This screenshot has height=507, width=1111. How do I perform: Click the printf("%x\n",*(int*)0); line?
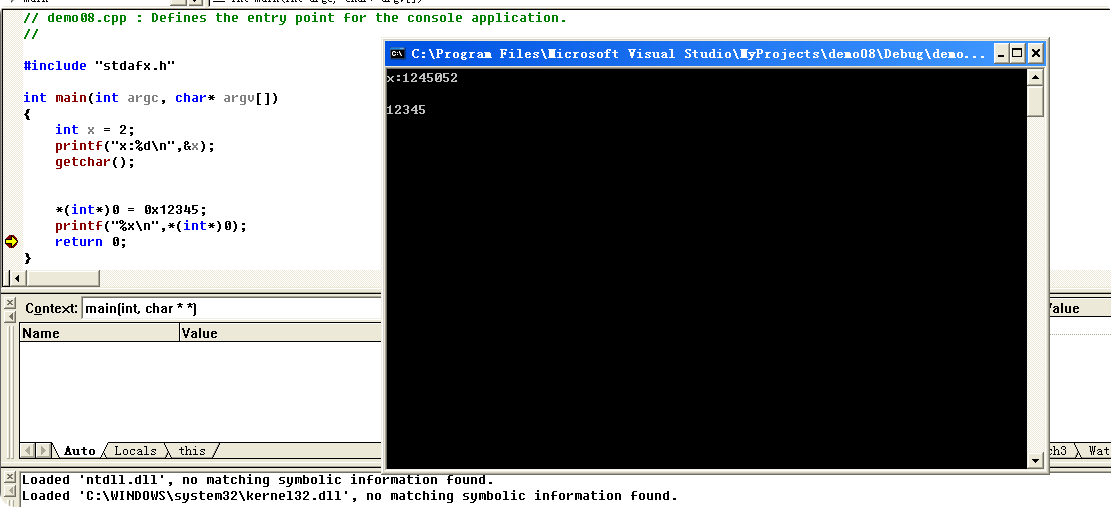click(151, 227)
